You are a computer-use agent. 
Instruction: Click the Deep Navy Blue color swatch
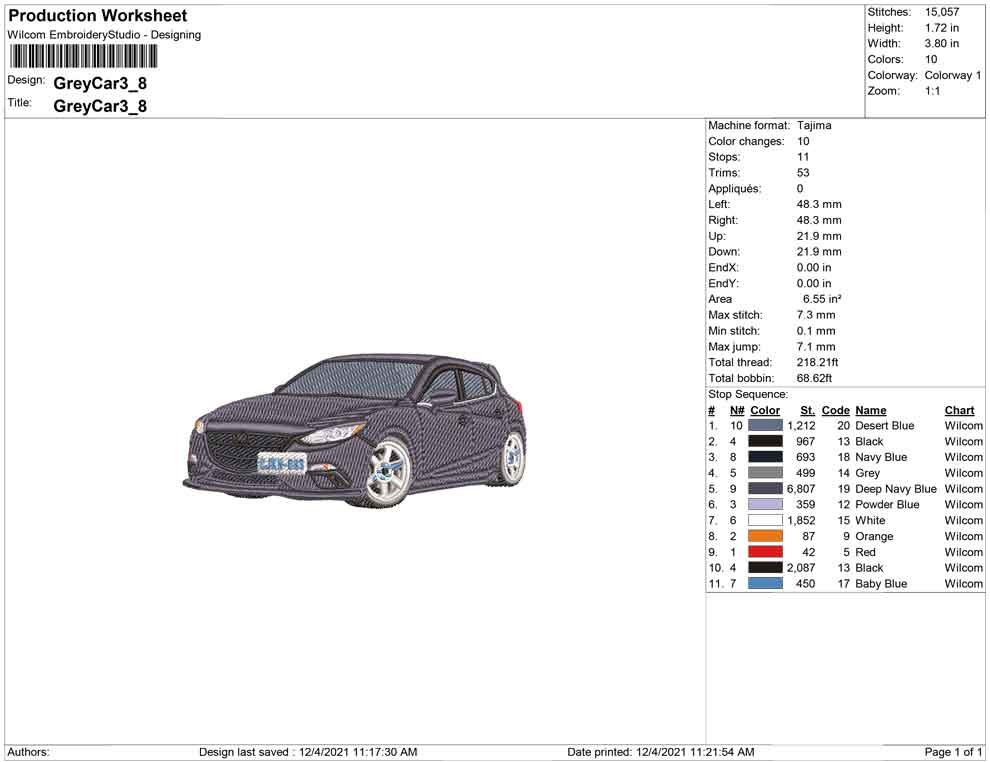click(x=766, y=488)
